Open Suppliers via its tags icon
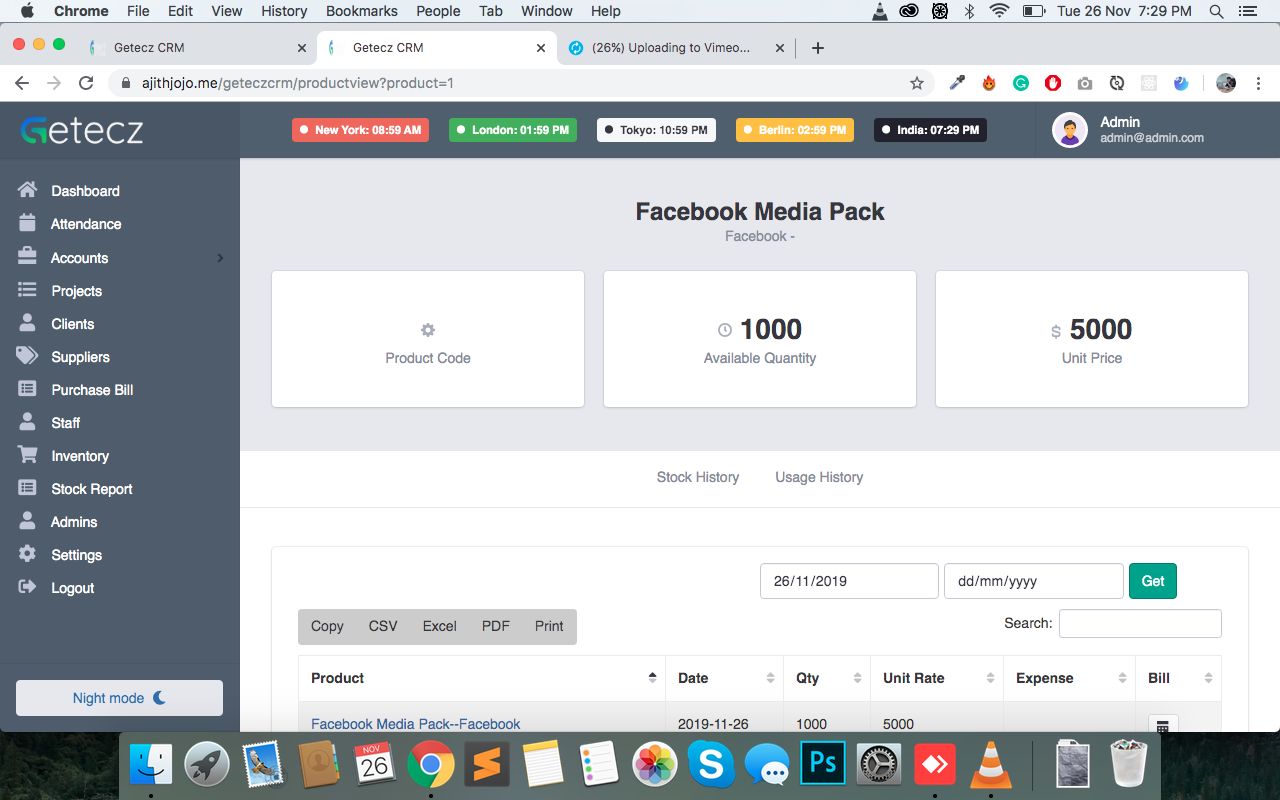Viewport: 1280px width, 800px height. (x=28, y=356)
